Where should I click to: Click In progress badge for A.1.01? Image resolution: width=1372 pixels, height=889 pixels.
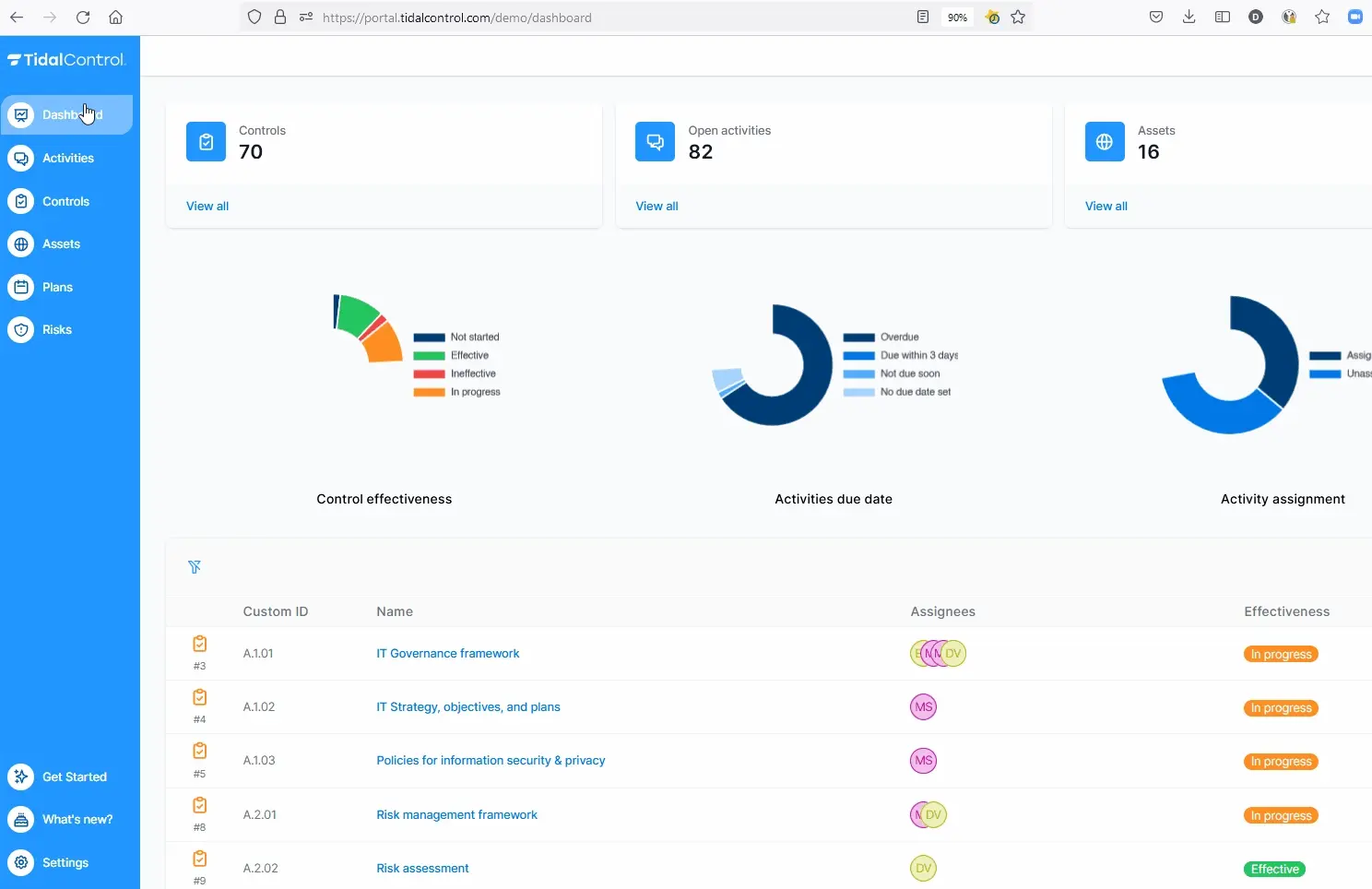coord(1281,654)
